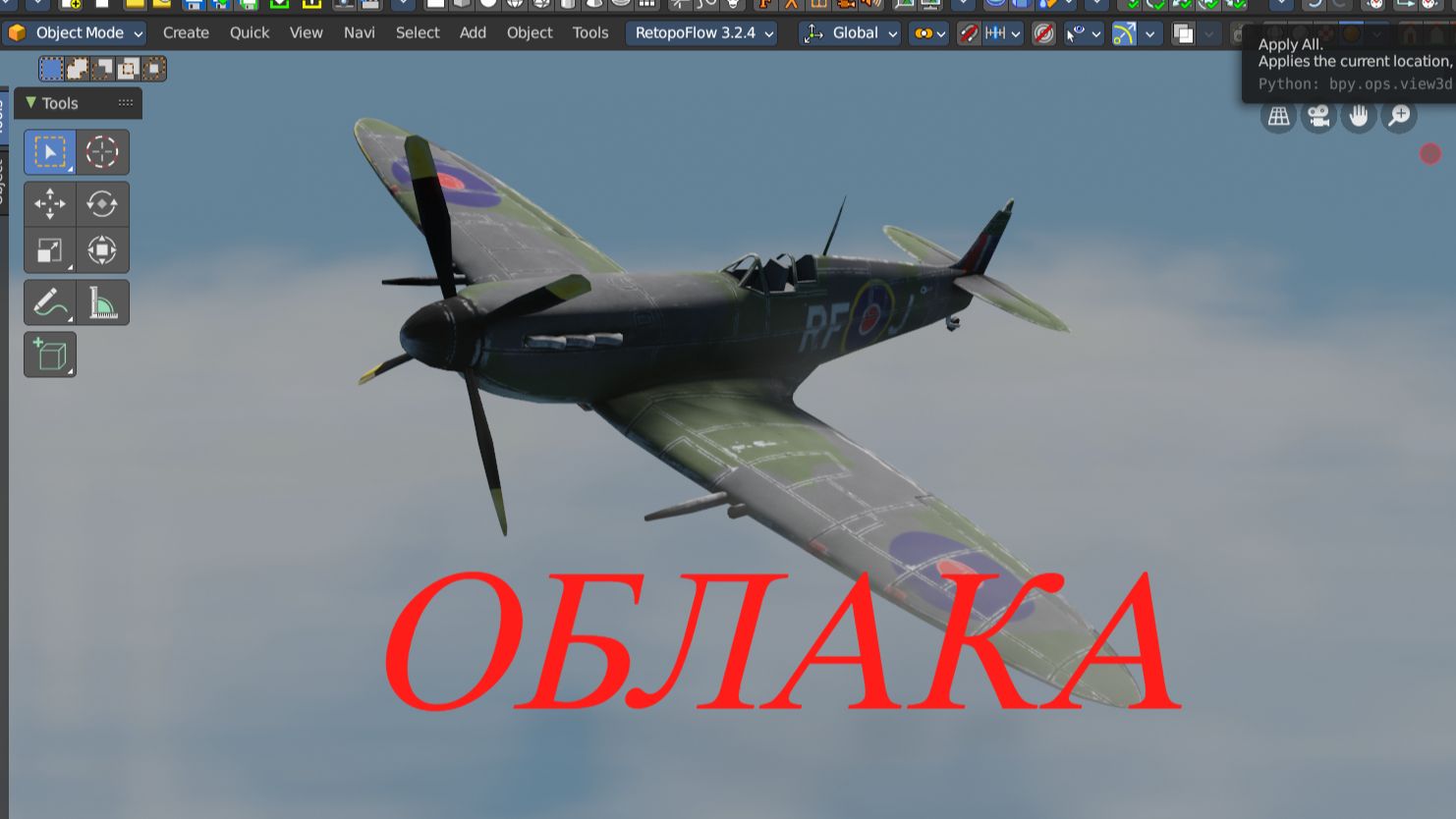The height and width of the screenshot is (819, 1456).
Task: Toggle viewport overlays
Action: pos(1184,33)
